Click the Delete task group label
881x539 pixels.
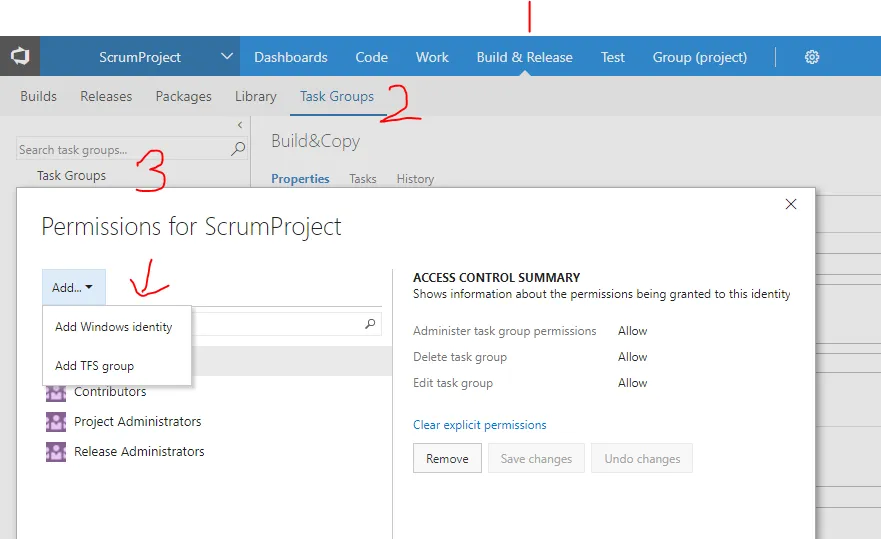coord(460,357)
